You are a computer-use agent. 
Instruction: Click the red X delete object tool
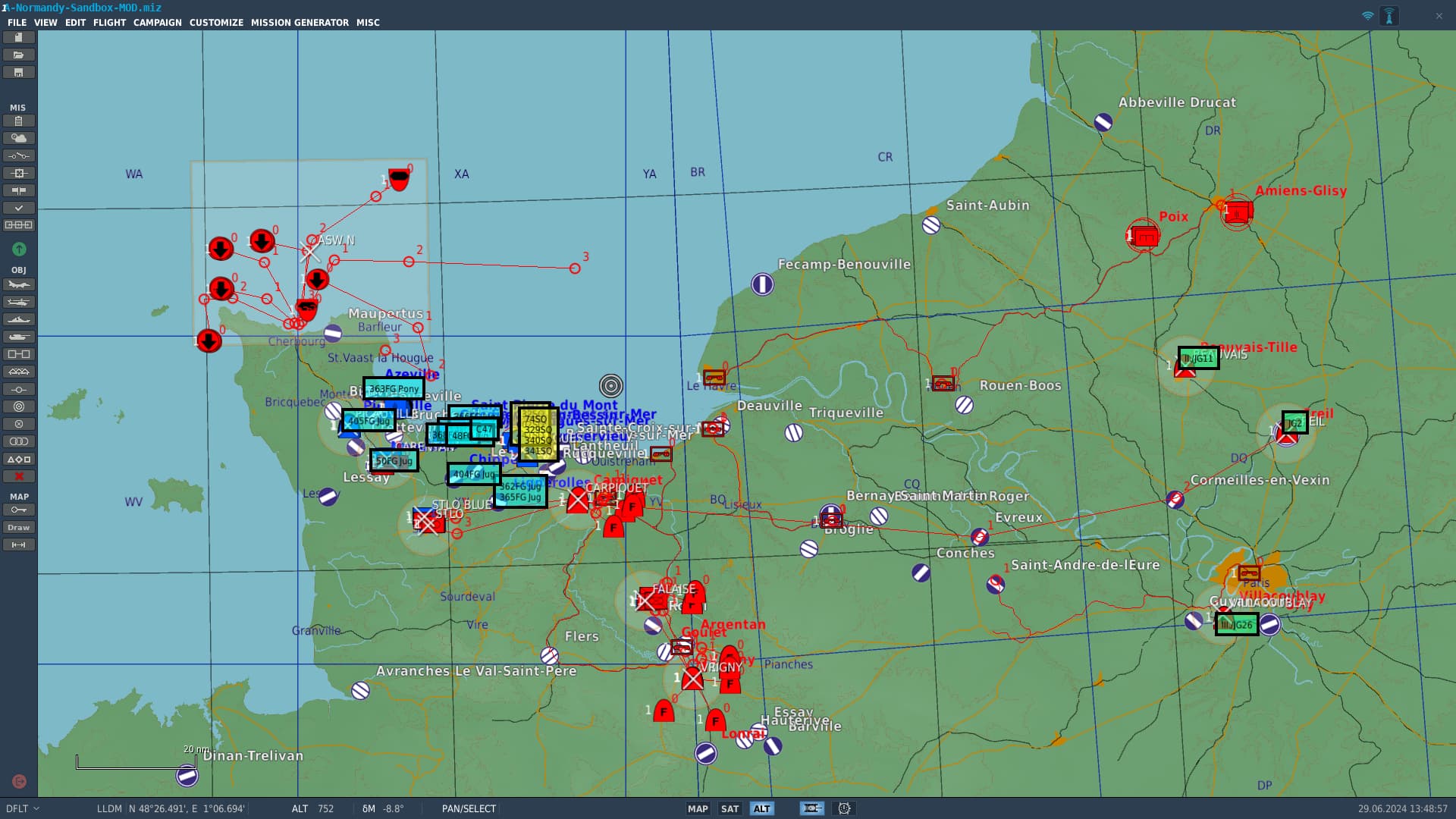click(x=18, y=477)
